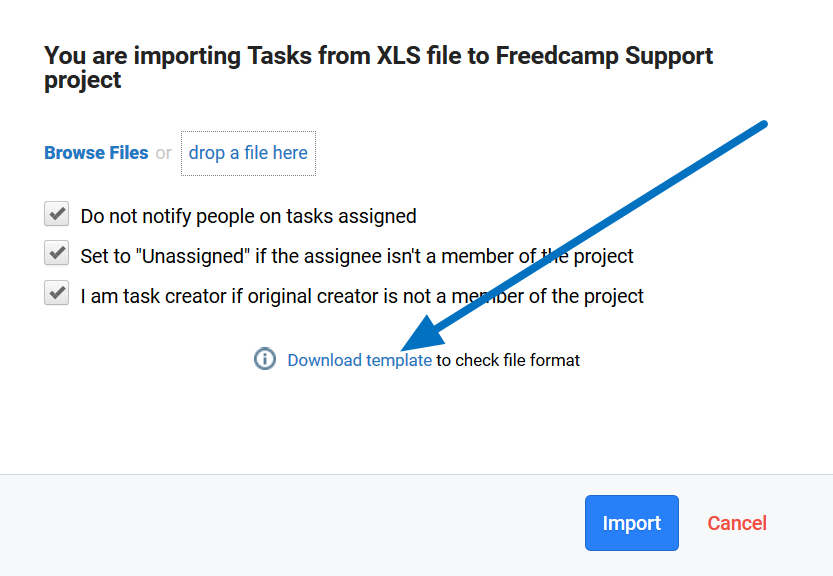
Task: Click the 'drop a file here' zone
Action: coord(248,153)
